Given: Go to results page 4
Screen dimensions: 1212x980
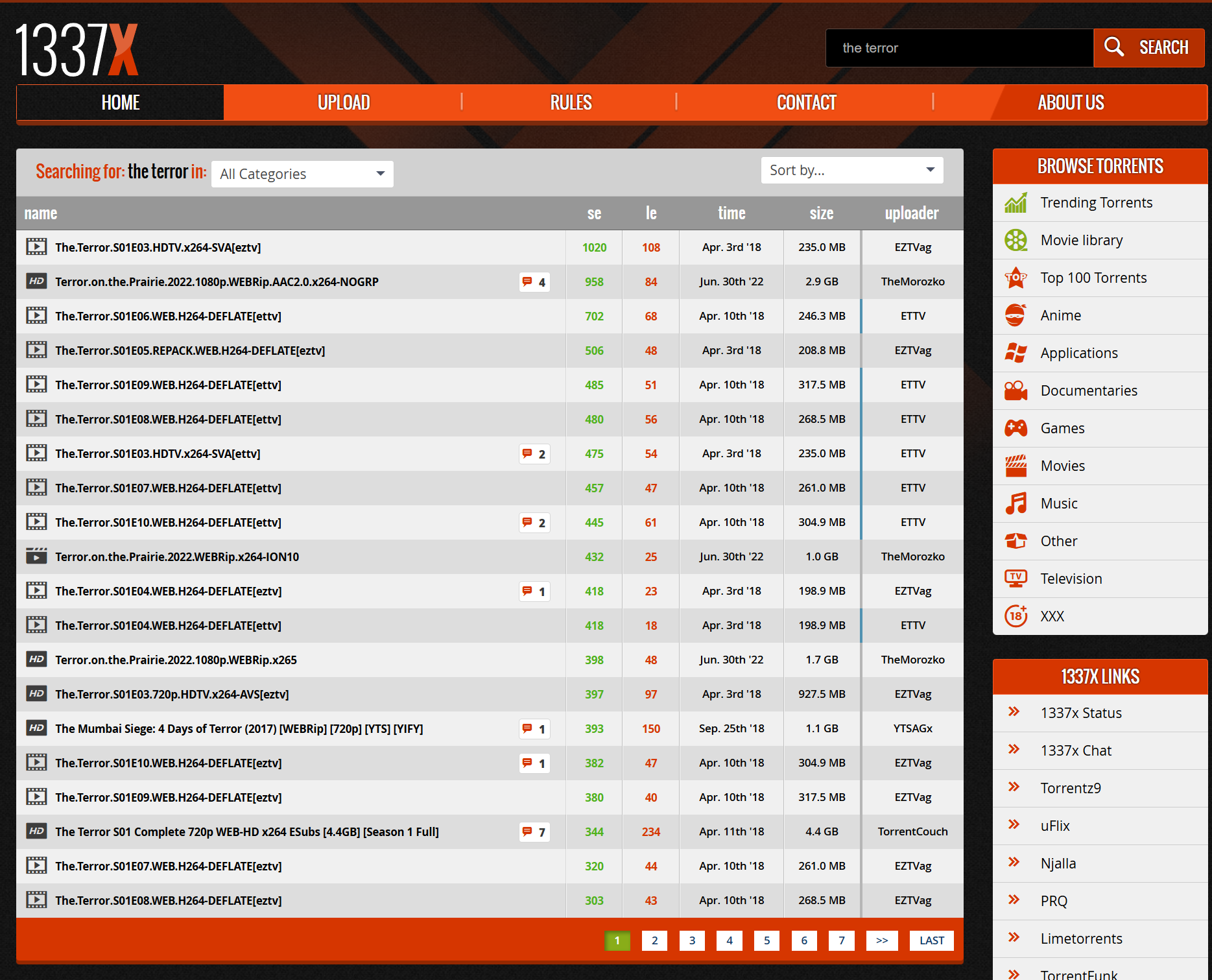Looking at the screenshot, I should coord(730,940).
